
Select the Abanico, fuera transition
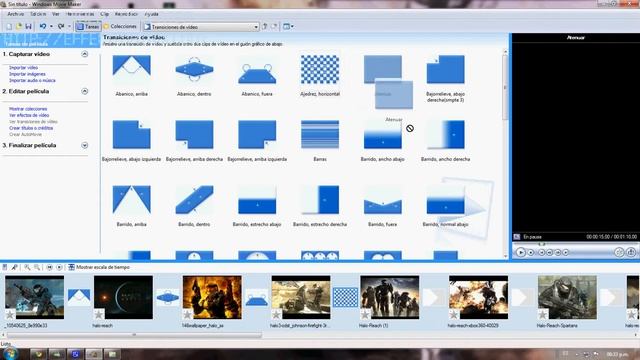(257, 76)
